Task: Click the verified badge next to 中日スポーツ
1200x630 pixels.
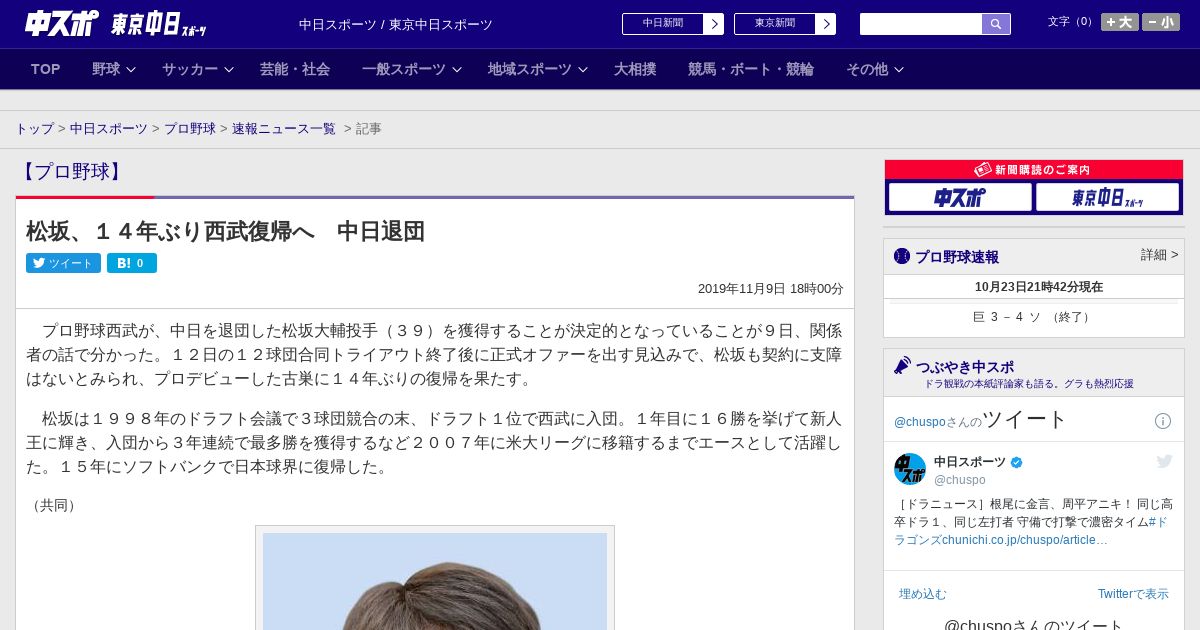Action: point(1017,463)
